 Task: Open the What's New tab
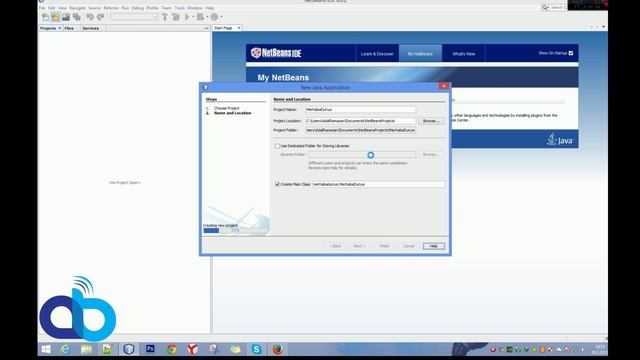coord(464,53)
